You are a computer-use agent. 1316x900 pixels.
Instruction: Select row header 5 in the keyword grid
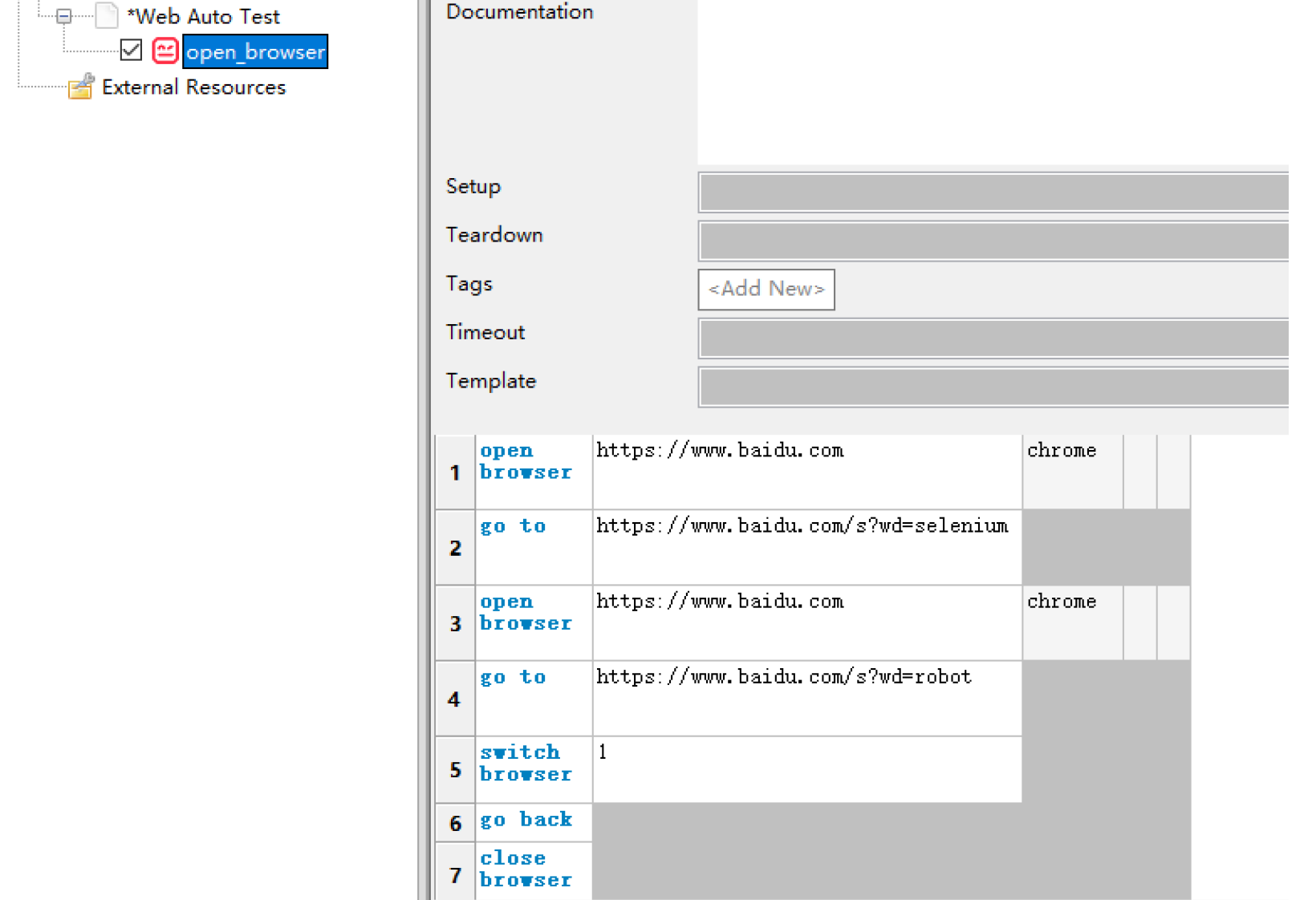455,769
